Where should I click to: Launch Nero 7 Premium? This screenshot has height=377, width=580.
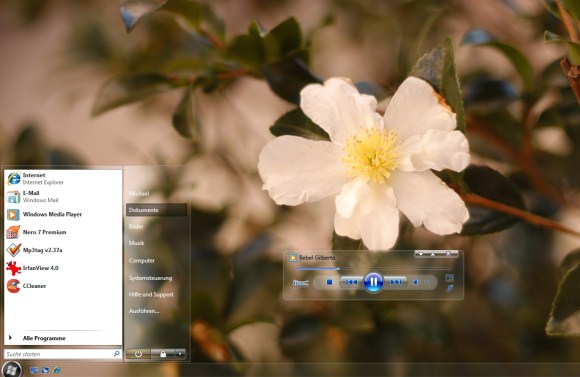coord(63,232)
